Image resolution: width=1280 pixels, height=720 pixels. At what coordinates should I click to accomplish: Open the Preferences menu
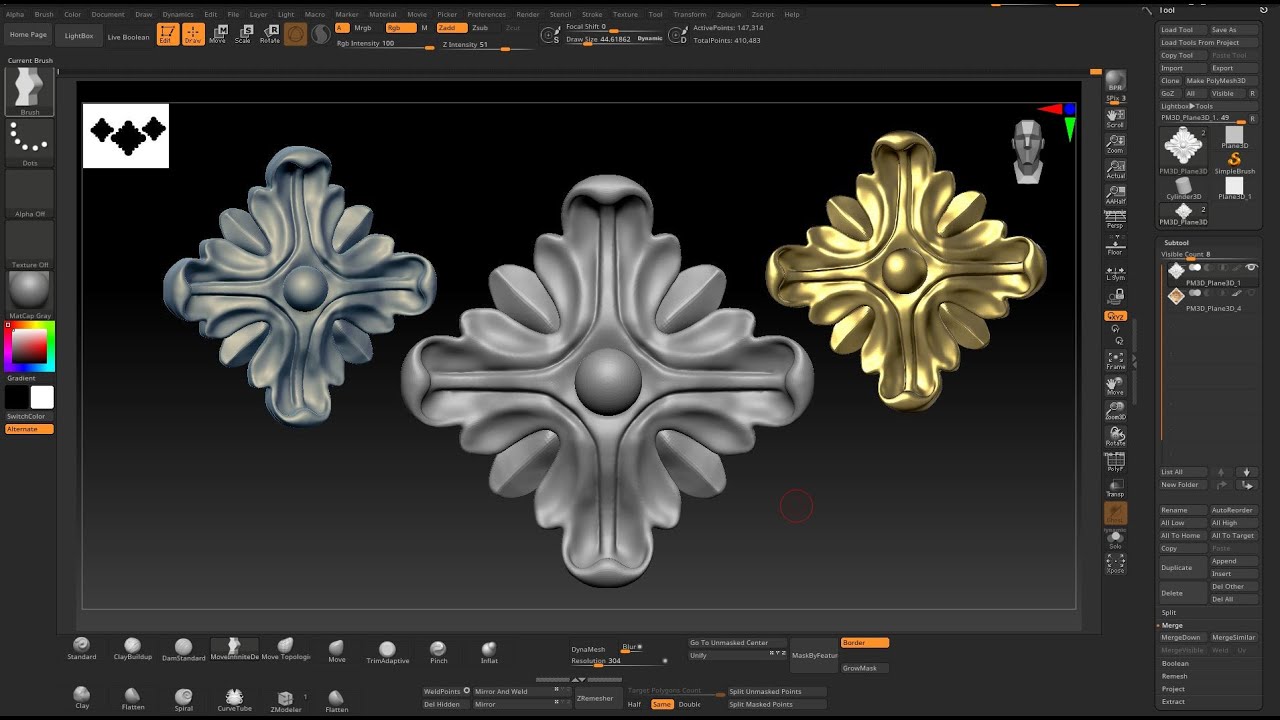coord(487,15)
